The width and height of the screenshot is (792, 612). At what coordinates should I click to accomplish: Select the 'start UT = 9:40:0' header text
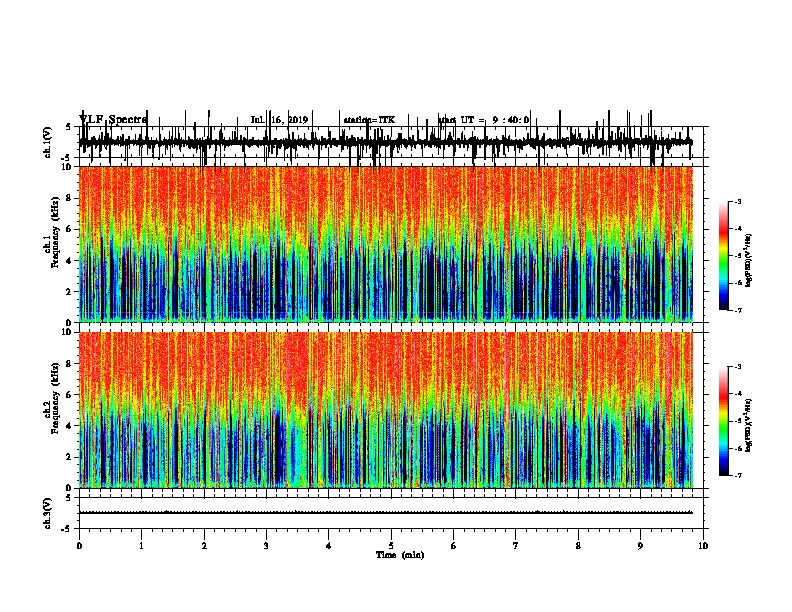tap(483, 120)
